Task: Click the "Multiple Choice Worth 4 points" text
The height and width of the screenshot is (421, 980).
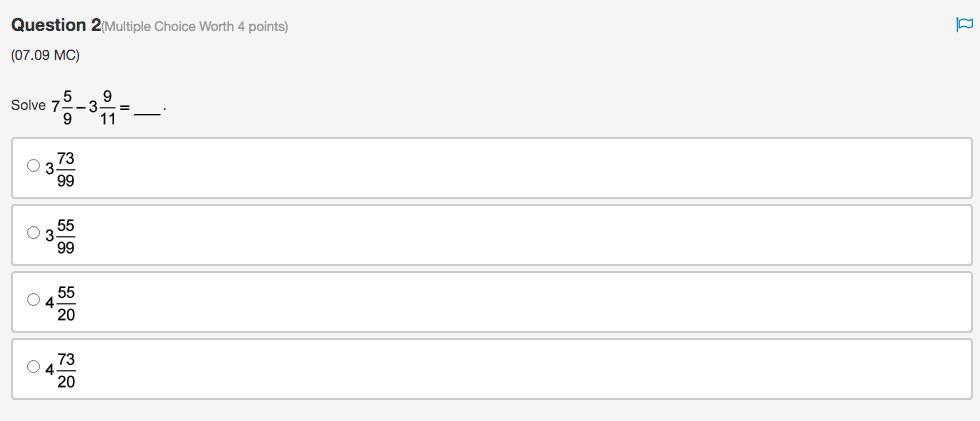Action: [x=195, y=27]
